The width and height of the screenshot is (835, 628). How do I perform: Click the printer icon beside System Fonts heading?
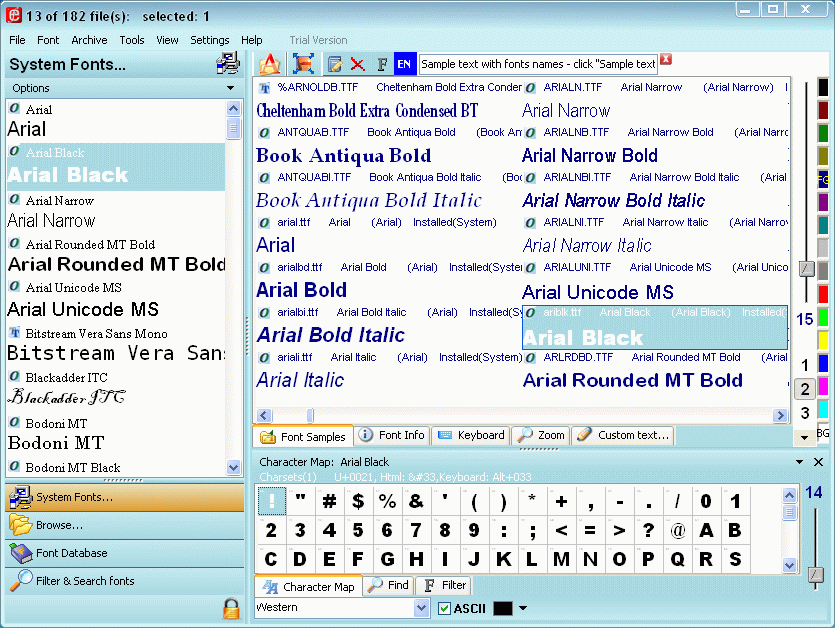pyautogui.click(x=228, y=62)
